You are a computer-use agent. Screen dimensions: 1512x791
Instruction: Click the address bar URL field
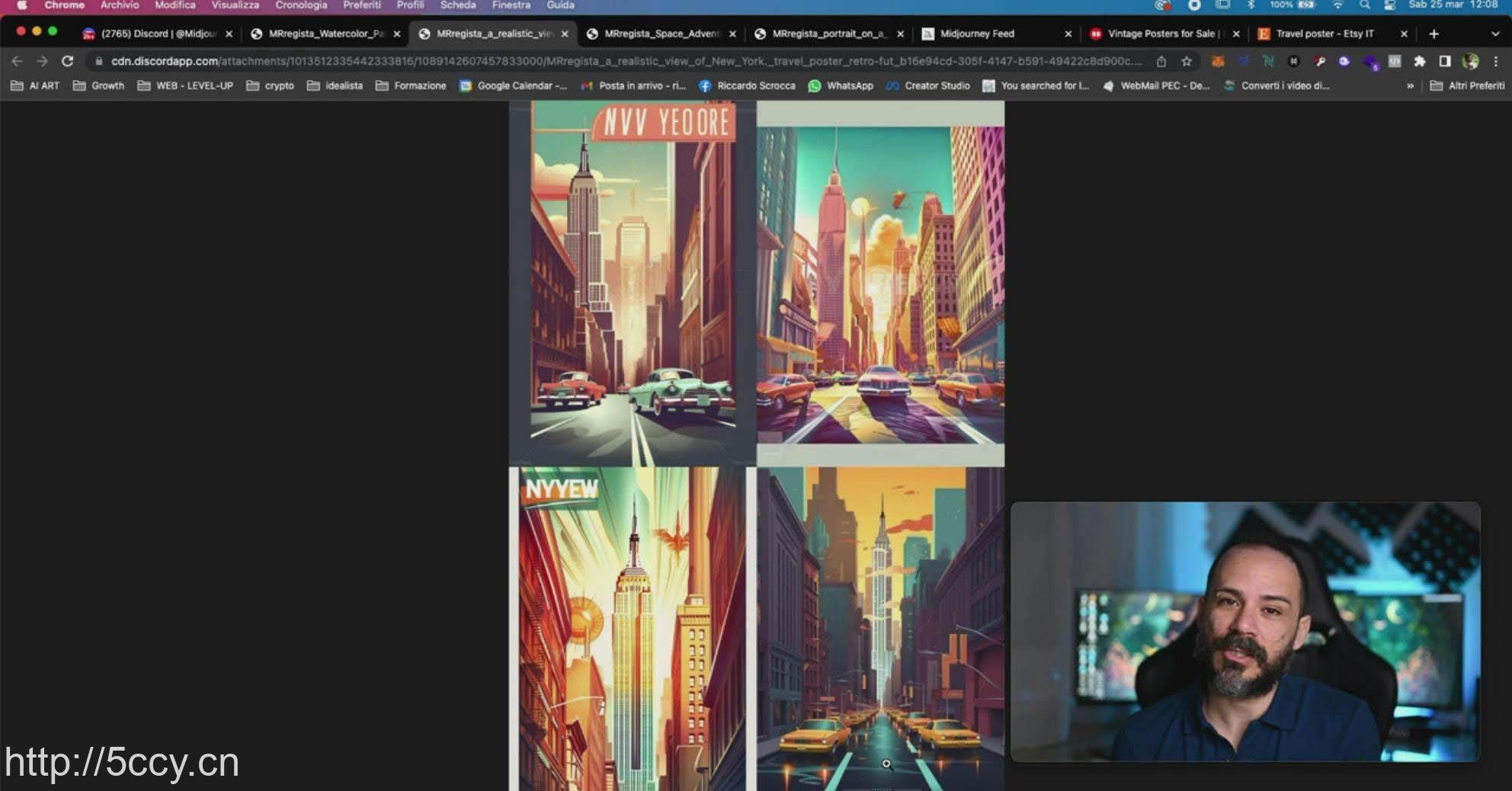click(x=626, y=61)
